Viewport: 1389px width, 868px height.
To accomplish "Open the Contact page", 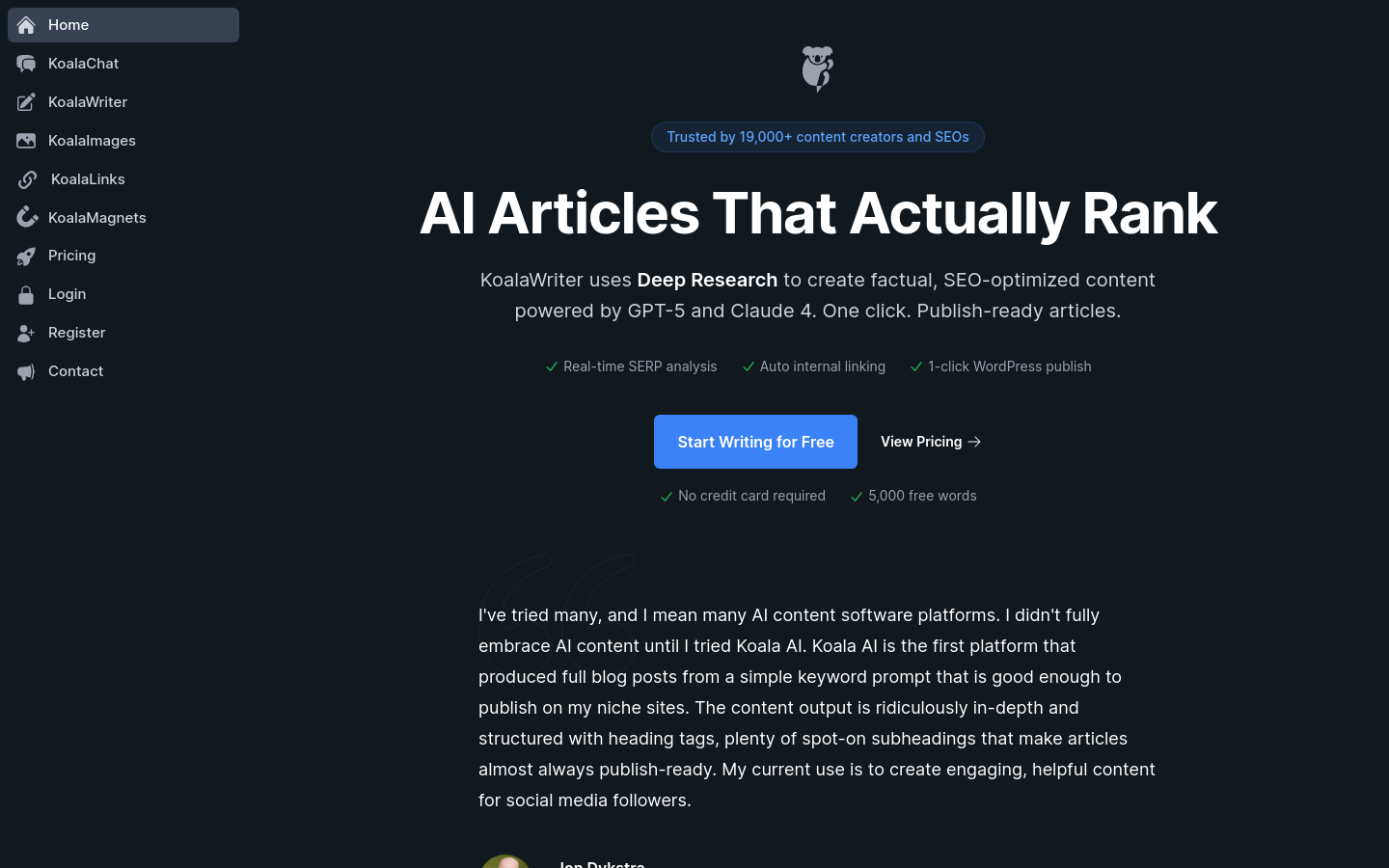I will click(x=123, y=371).
